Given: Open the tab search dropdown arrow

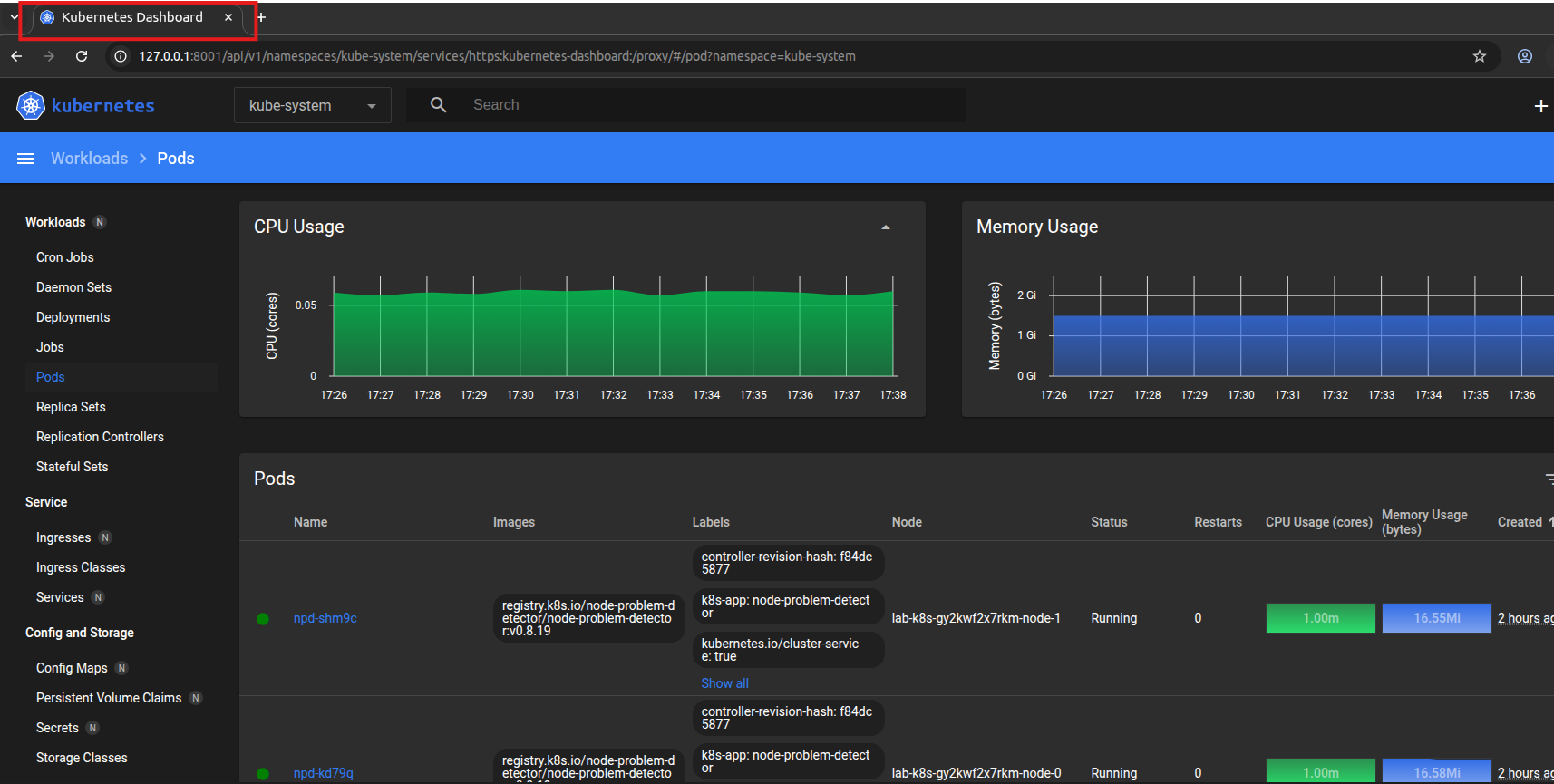Looking at the screenshot, I should click(x=14, y=17).
